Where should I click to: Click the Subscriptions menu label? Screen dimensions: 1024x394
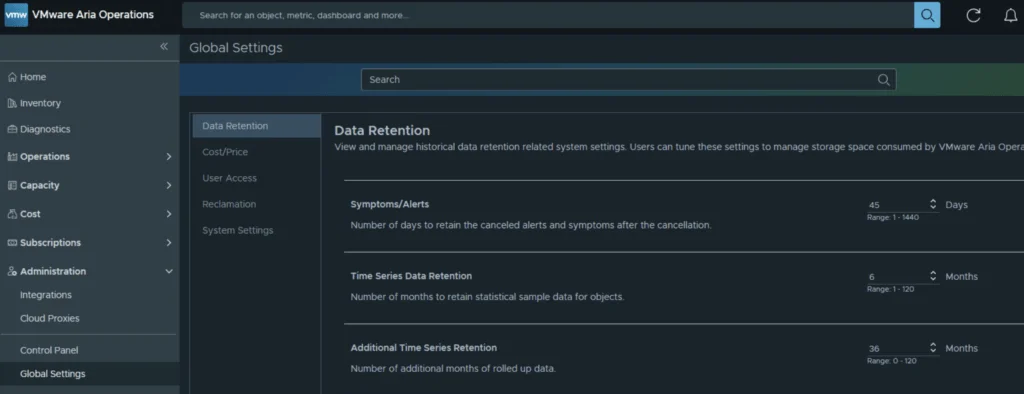coord(50,242)
